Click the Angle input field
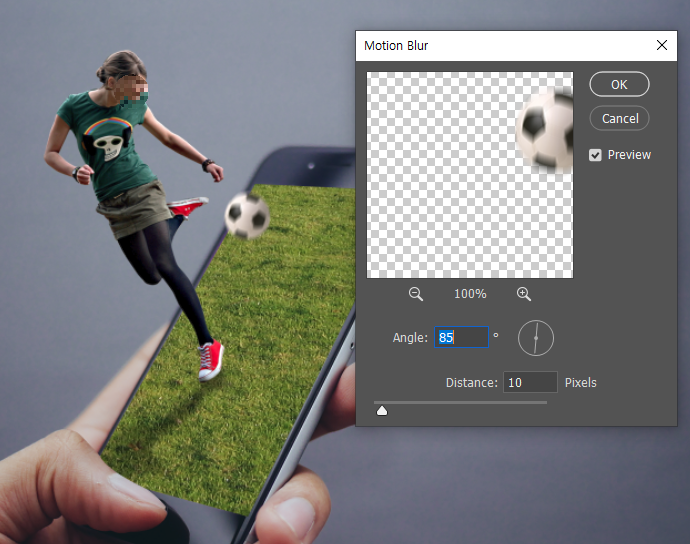 461,338
